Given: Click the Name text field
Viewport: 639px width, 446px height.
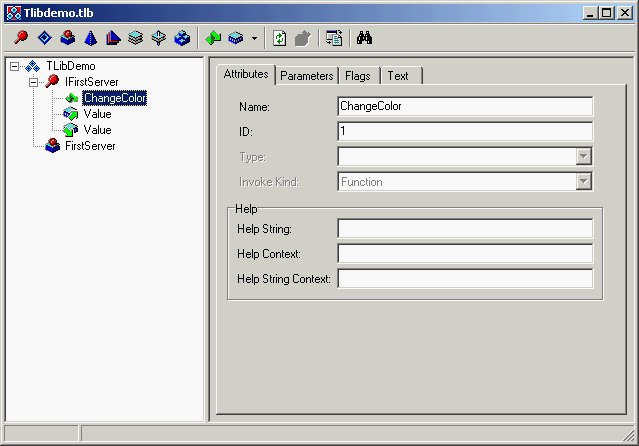Looking at the screenshot, I should [465, 106].
